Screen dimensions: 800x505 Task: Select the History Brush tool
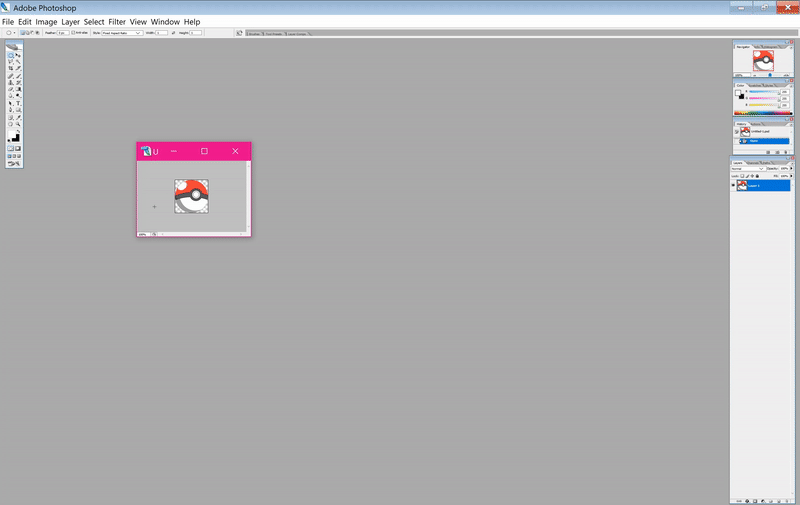pos(18,82)
